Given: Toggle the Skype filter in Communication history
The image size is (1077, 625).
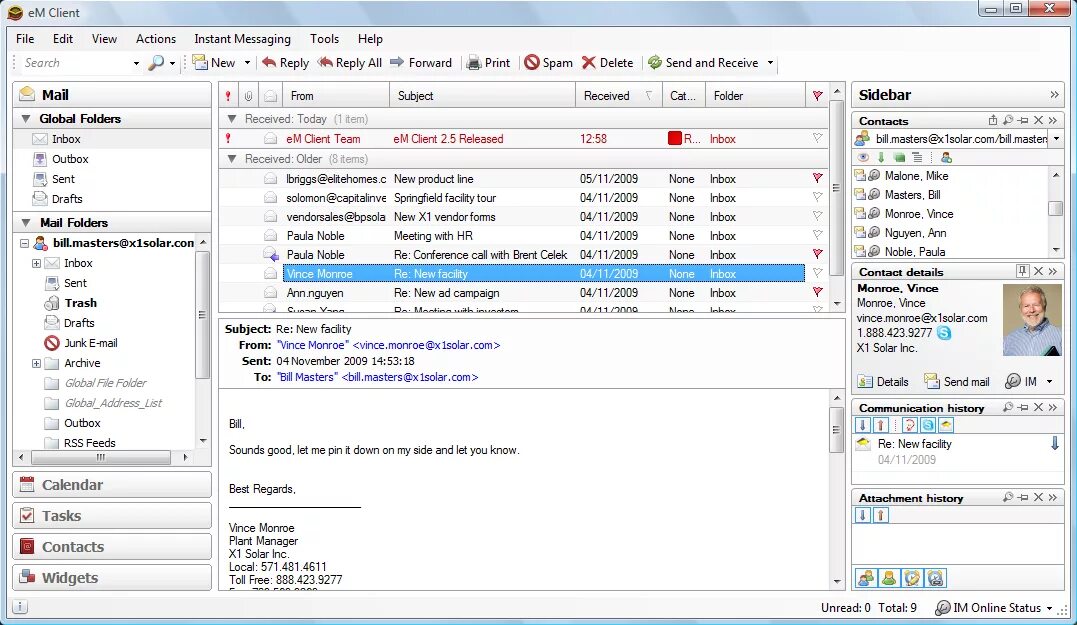Looking at the screenshot, I should pos(928,425).
